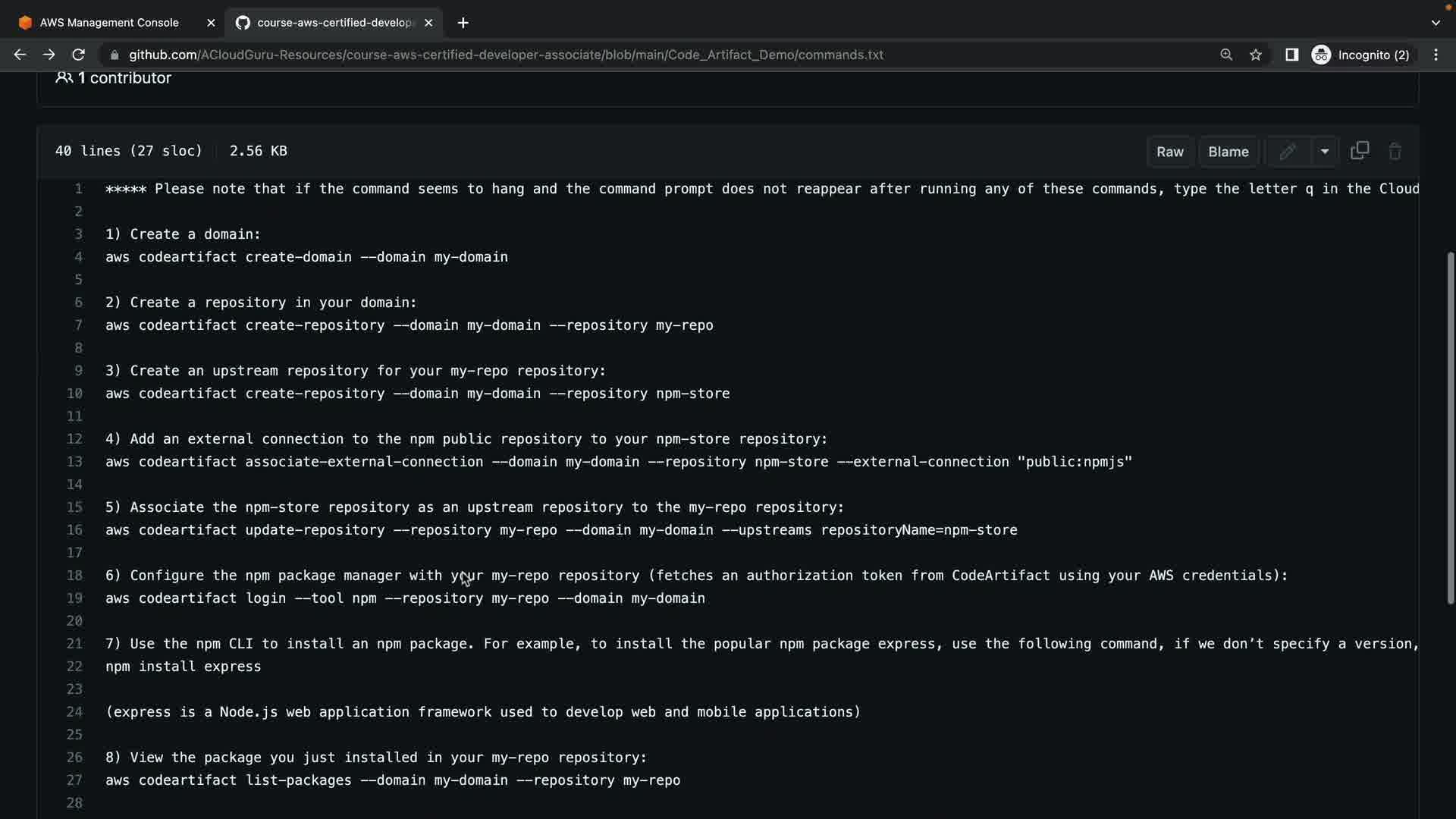
Task: Click line number 19
Action: click(74, 598)
